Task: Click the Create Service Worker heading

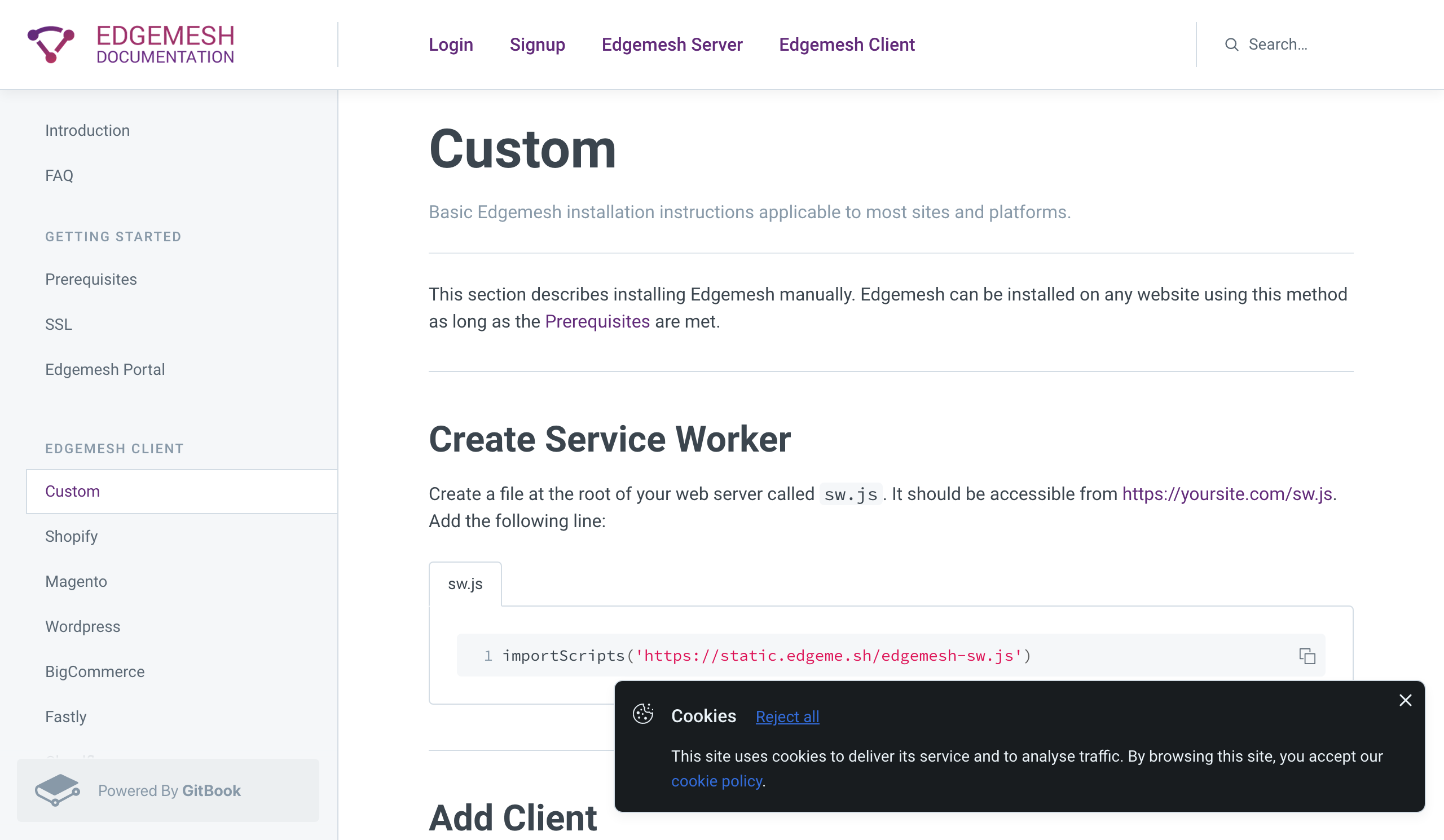Action: [x=610, y=439]
